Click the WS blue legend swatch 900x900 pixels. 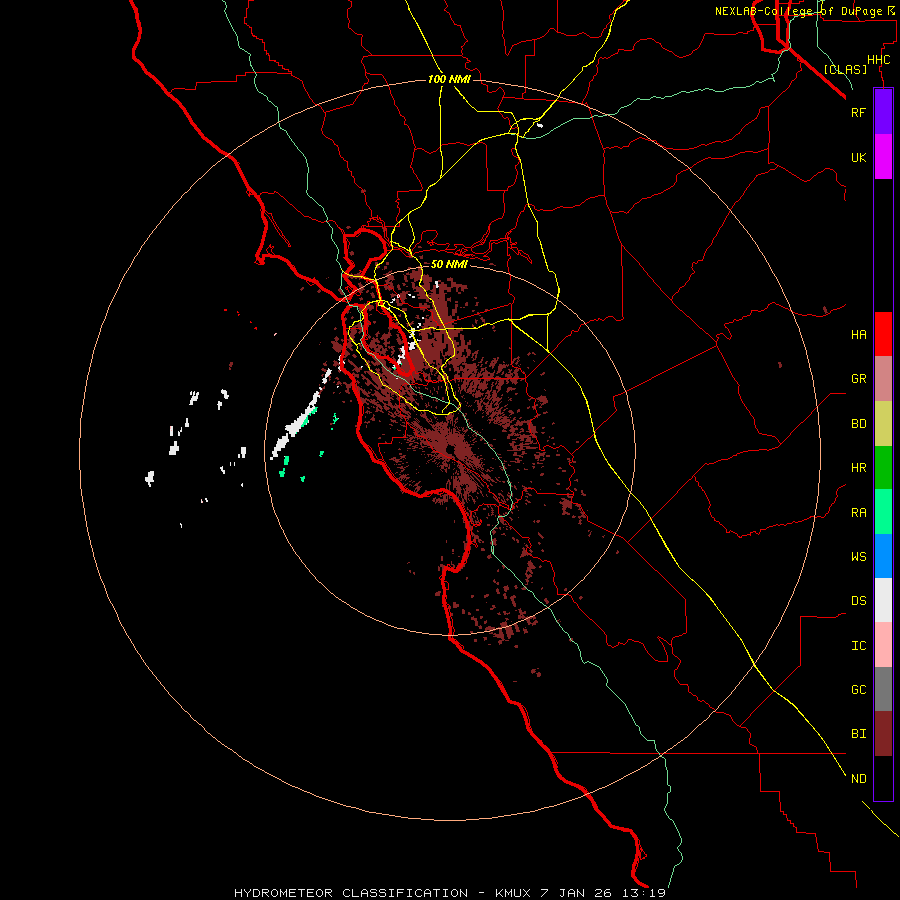883,556
